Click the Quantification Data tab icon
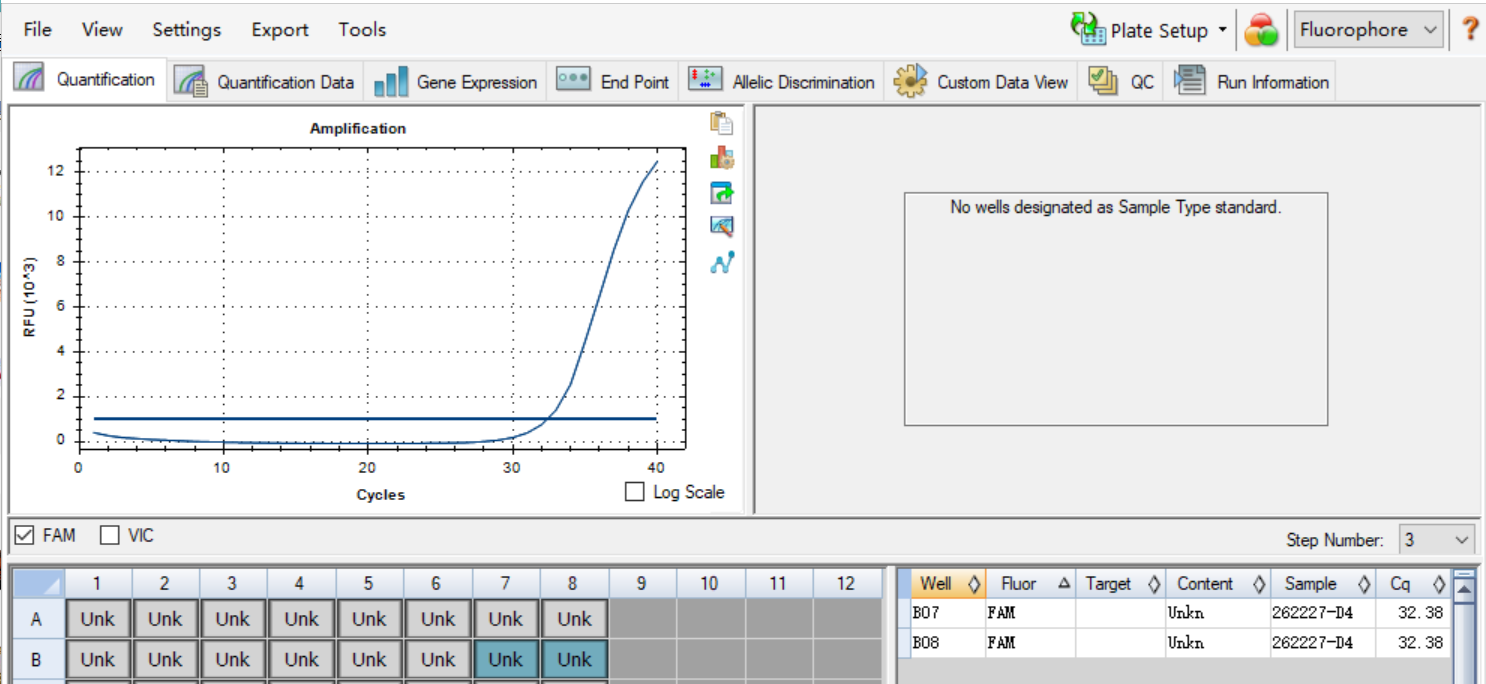Viewport: 1486px width, 684px height. 190,81
